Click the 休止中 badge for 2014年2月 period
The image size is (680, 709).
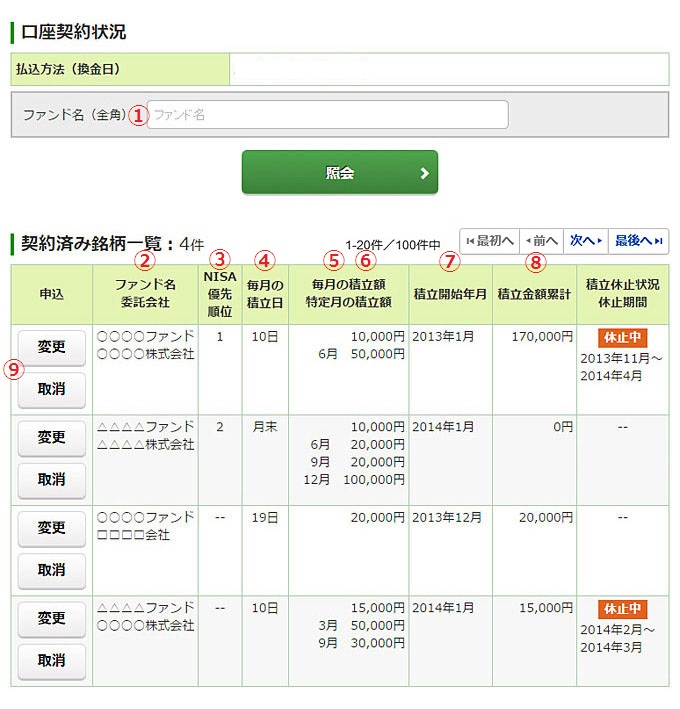click(x=623, y=609)
